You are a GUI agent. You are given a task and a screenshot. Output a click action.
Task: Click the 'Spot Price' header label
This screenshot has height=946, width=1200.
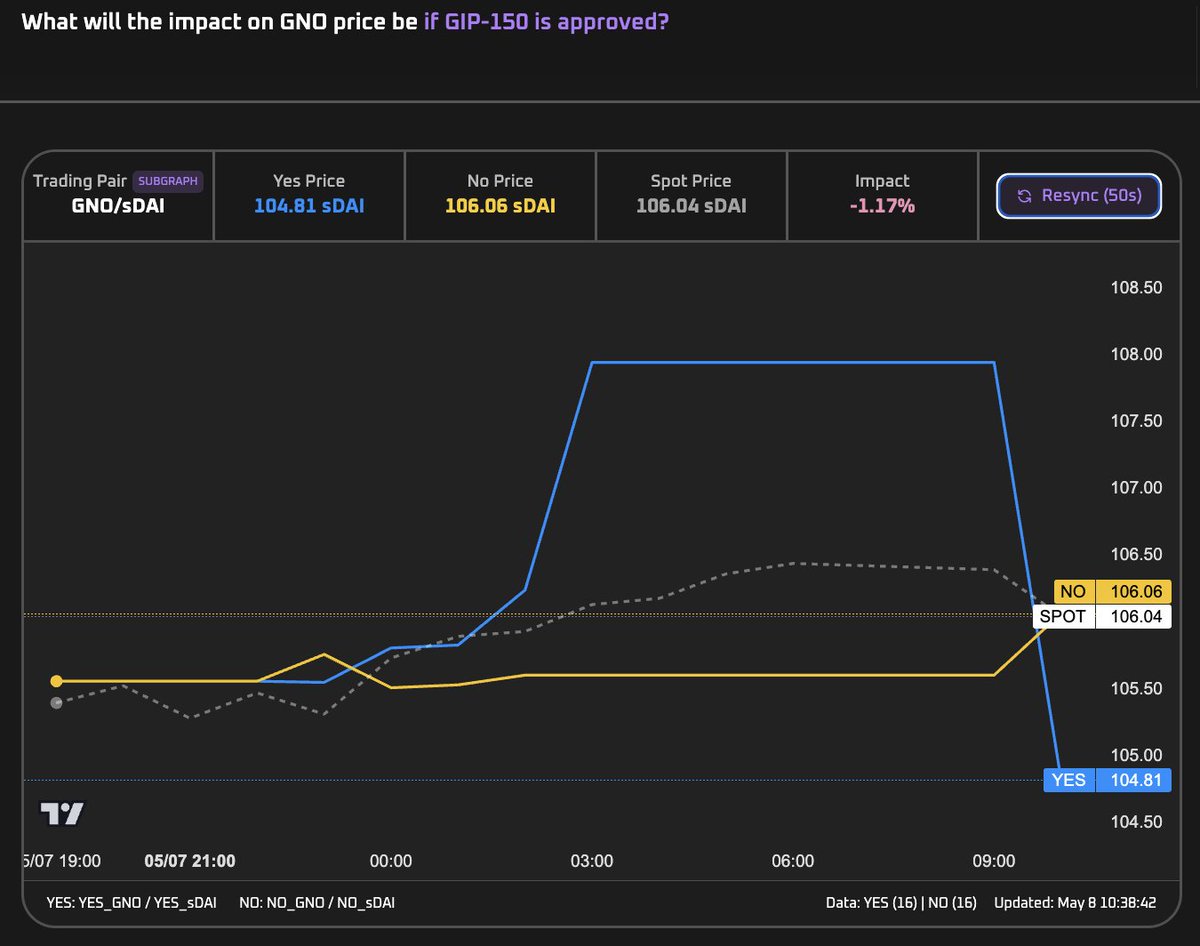point(691,181)
